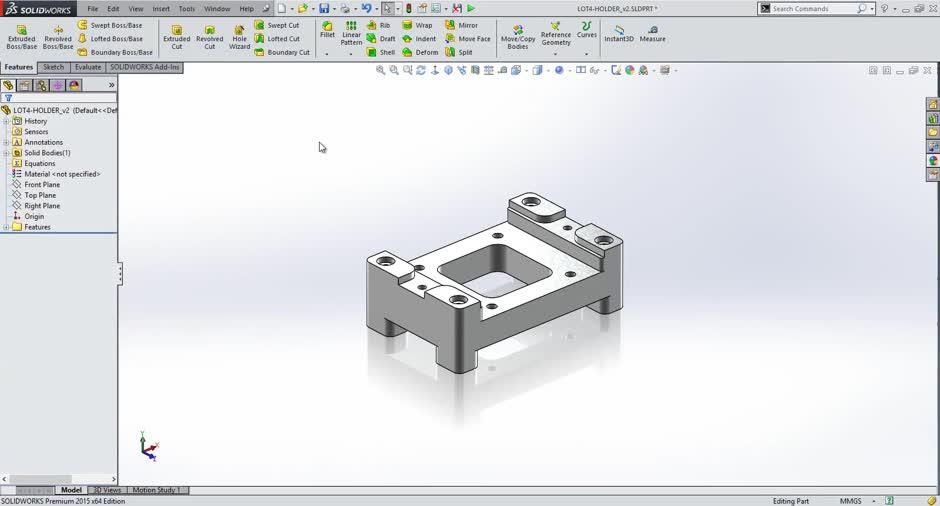Screen dimensions: 940x506
Task: Open the Tools menu
Action: 187,8
